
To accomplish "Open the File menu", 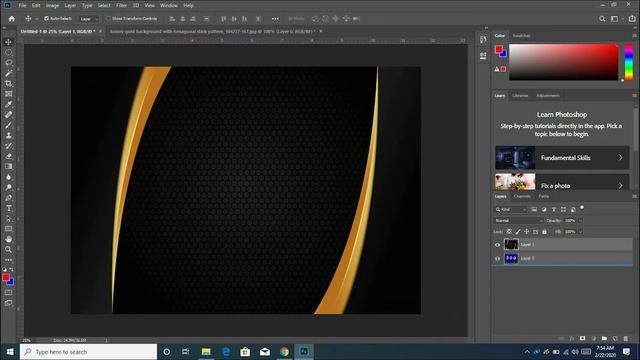I will coord(22,5).
